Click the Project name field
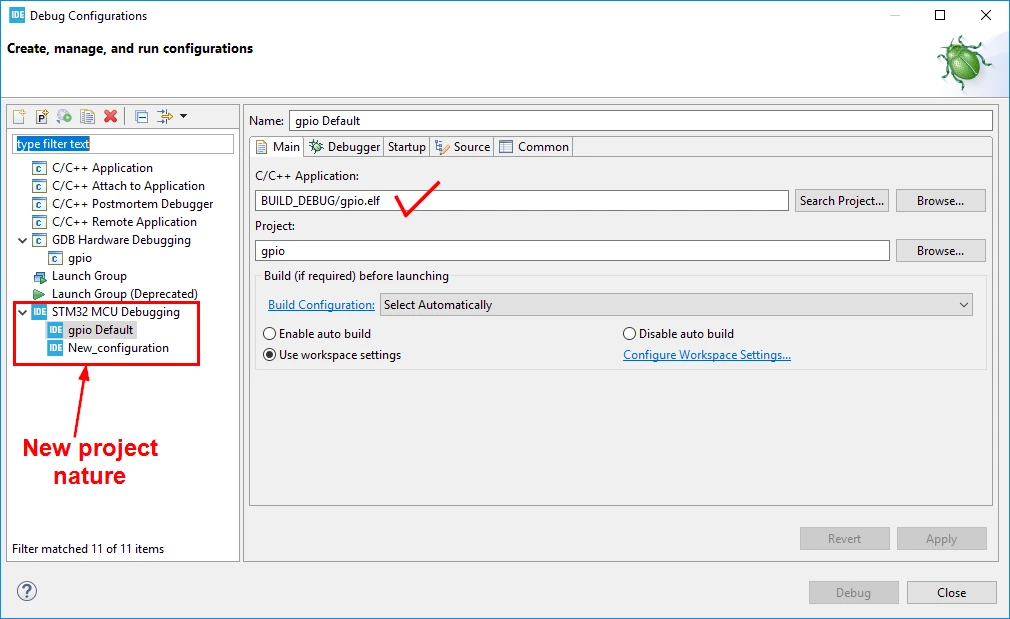The height and width of the screenshot is (619, 1010). pos(572,251)
